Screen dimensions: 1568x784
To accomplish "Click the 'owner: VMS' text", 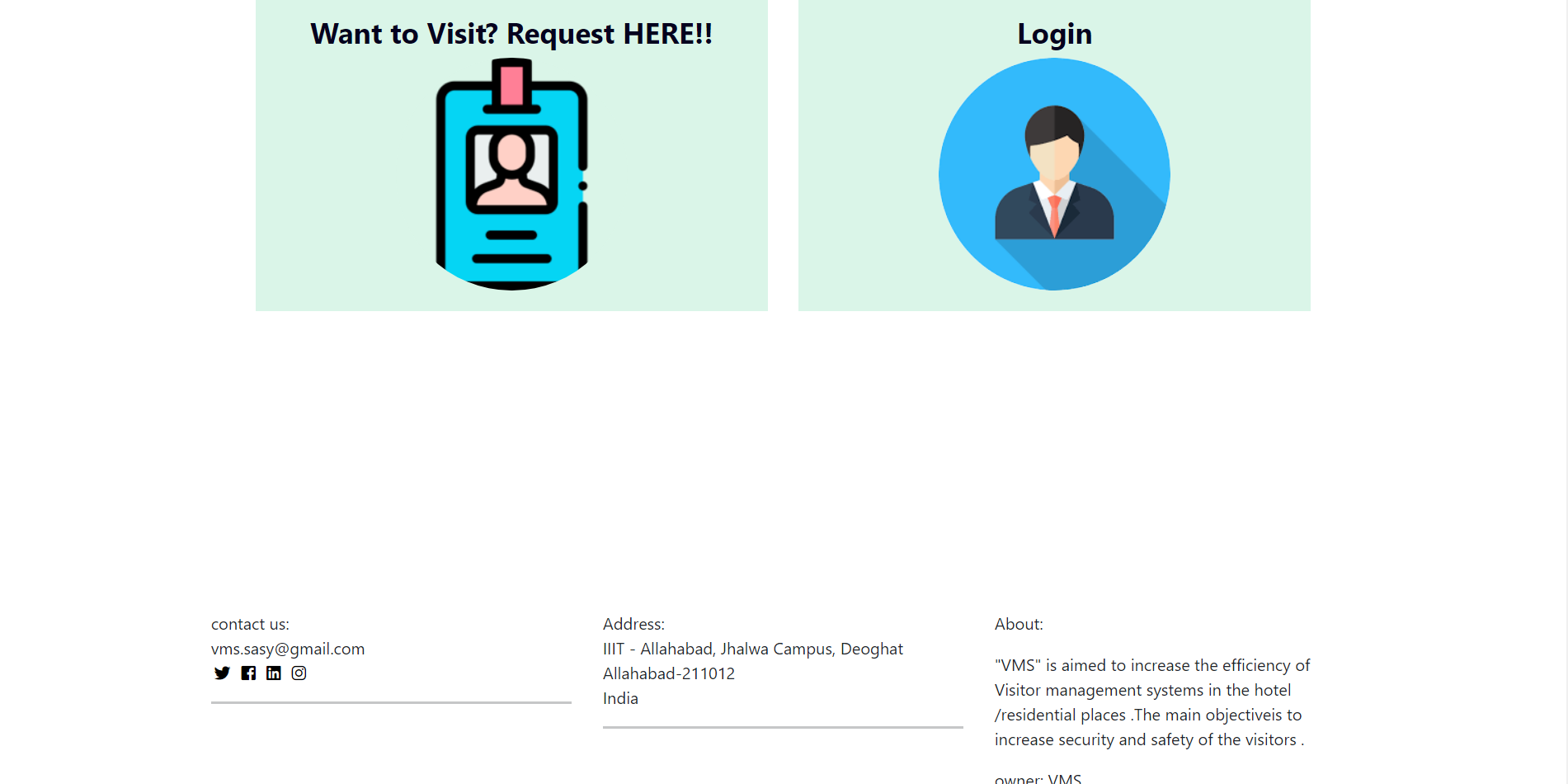I will pyautogui.click(x=1038, y=778).
